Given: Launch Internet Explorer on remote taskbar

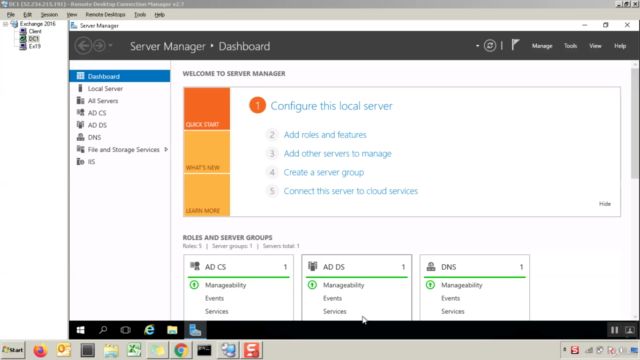Looking at the screenshot, I should [149, 330].
